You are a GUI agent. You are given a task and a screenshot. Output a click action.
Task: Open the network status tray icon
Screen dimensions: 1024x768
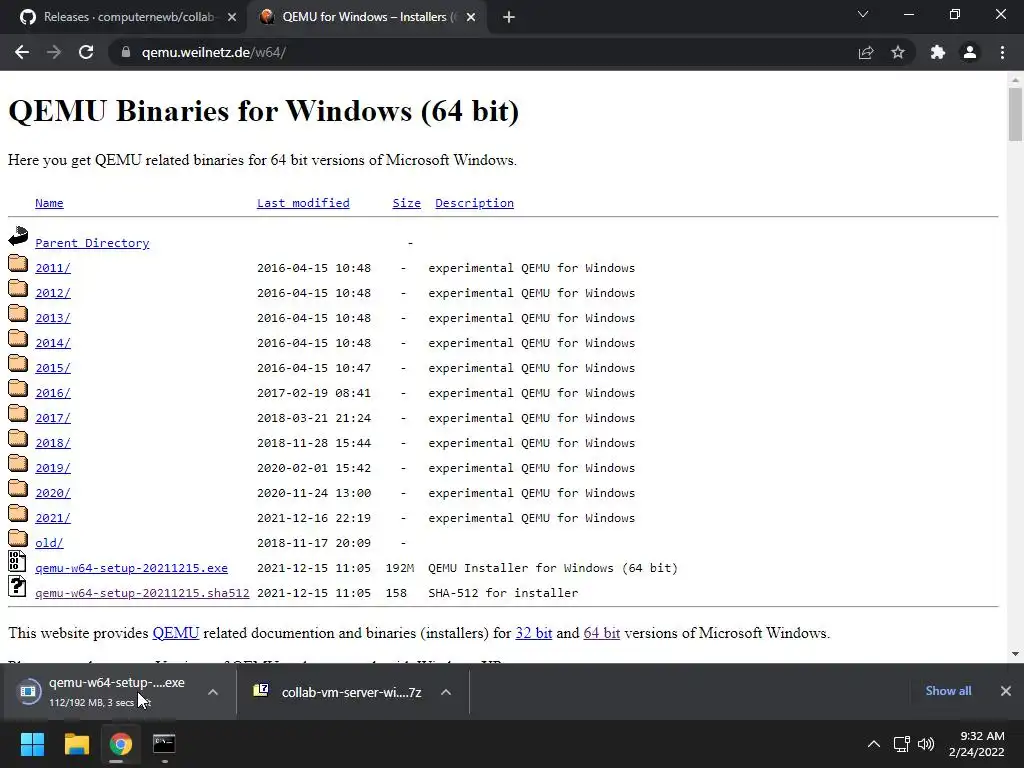[x=901, y=744]
